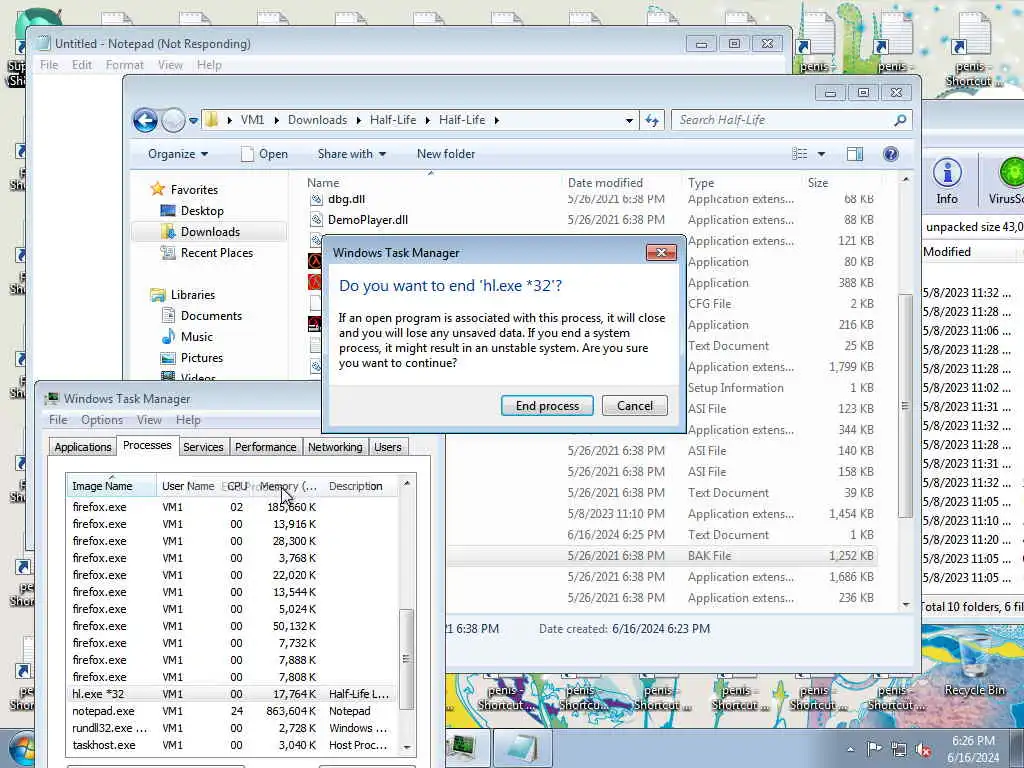The width and height of the screenshot is (1024, 768).
Task: Open Notepad taskbar button
Action: (522, 748)
